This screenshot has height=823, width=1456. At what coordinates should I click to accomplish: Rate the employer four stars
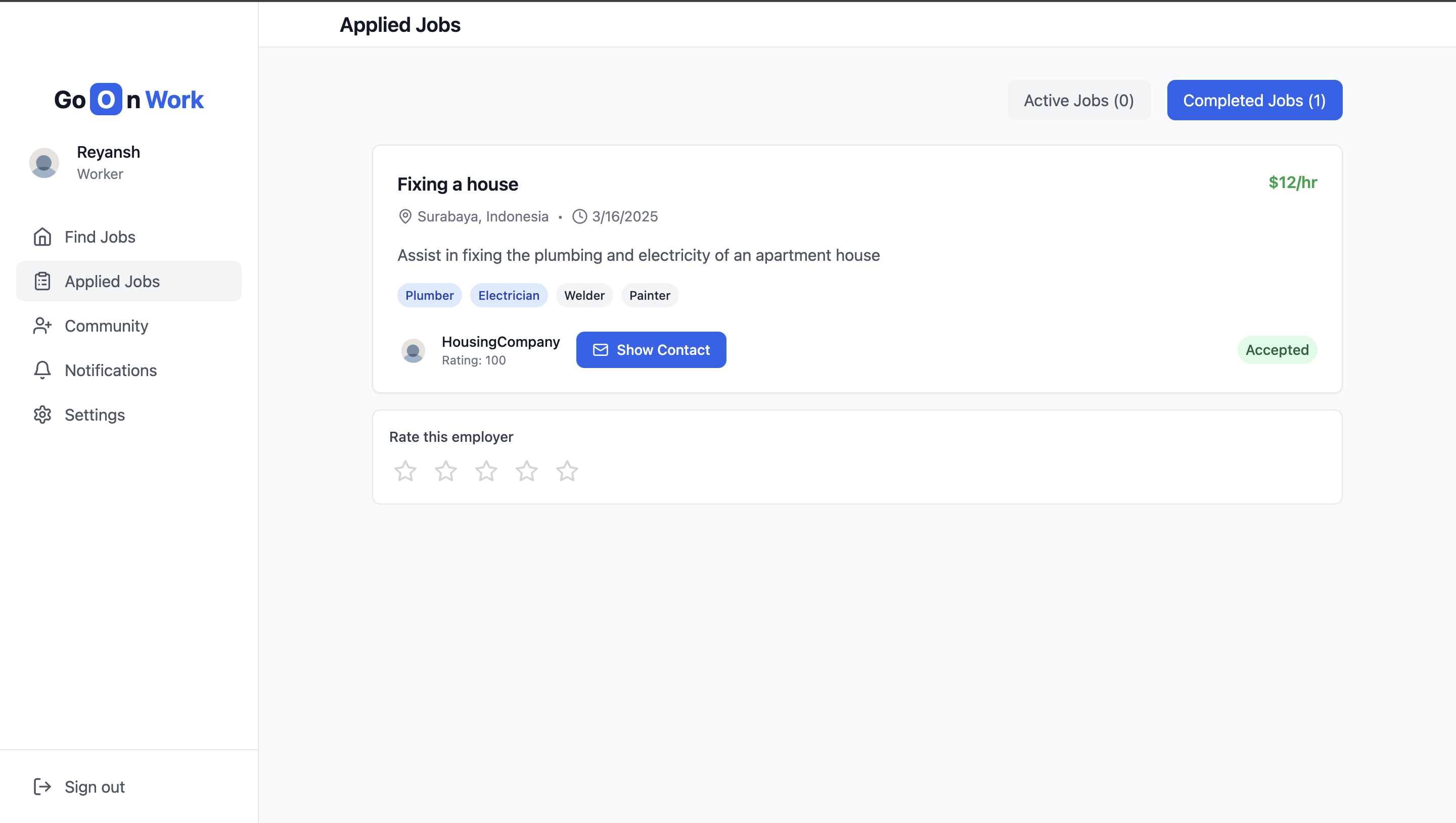coord(527,471)
